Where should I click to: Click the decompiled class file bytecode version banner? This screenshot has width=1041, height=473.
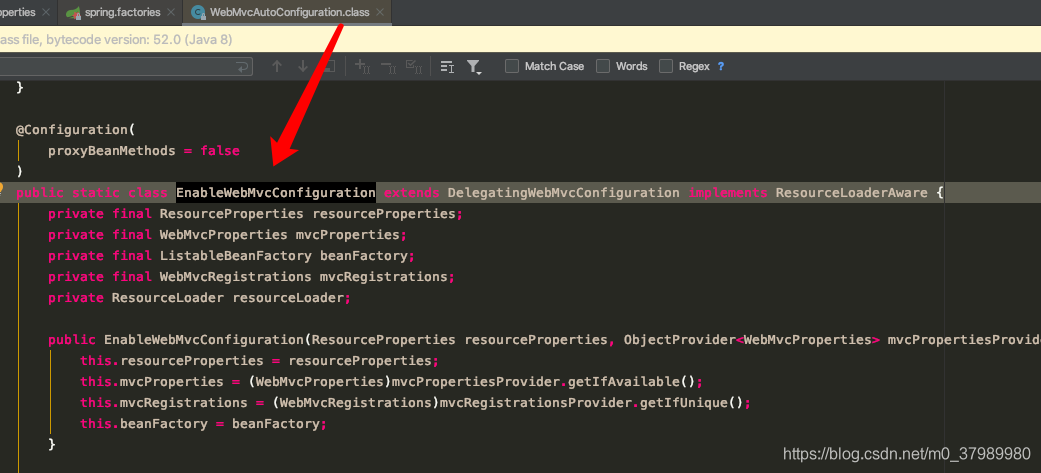point(520,39)
